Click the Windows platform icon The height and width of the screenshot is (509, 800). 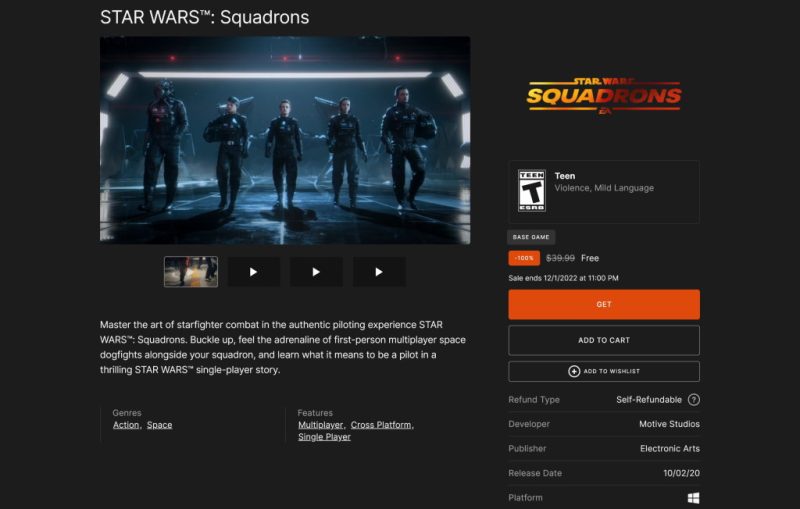tap(693, 498)
